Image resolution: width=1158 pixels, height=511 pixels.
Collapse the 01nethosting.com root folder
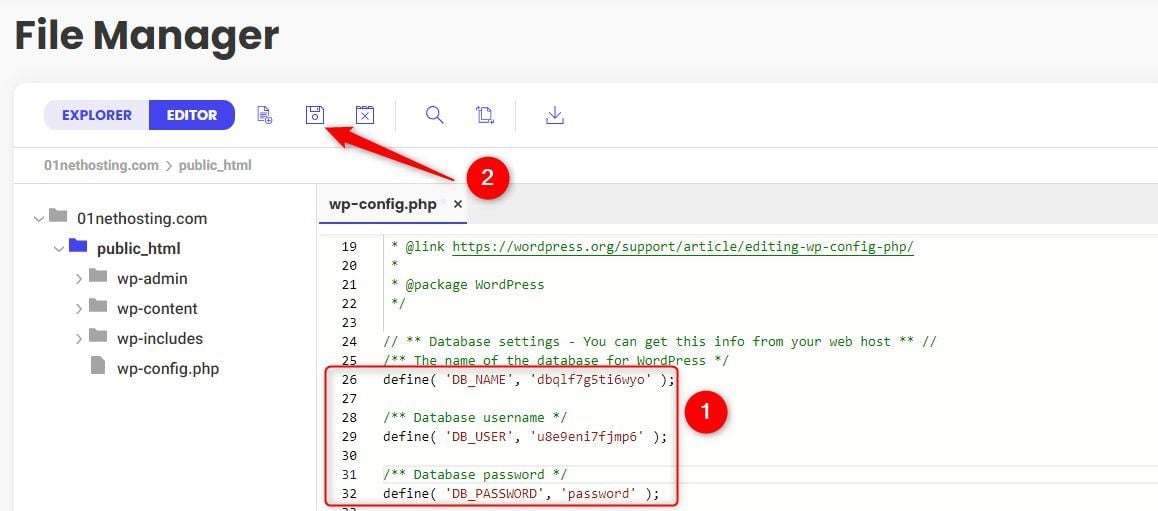(38, 219)
